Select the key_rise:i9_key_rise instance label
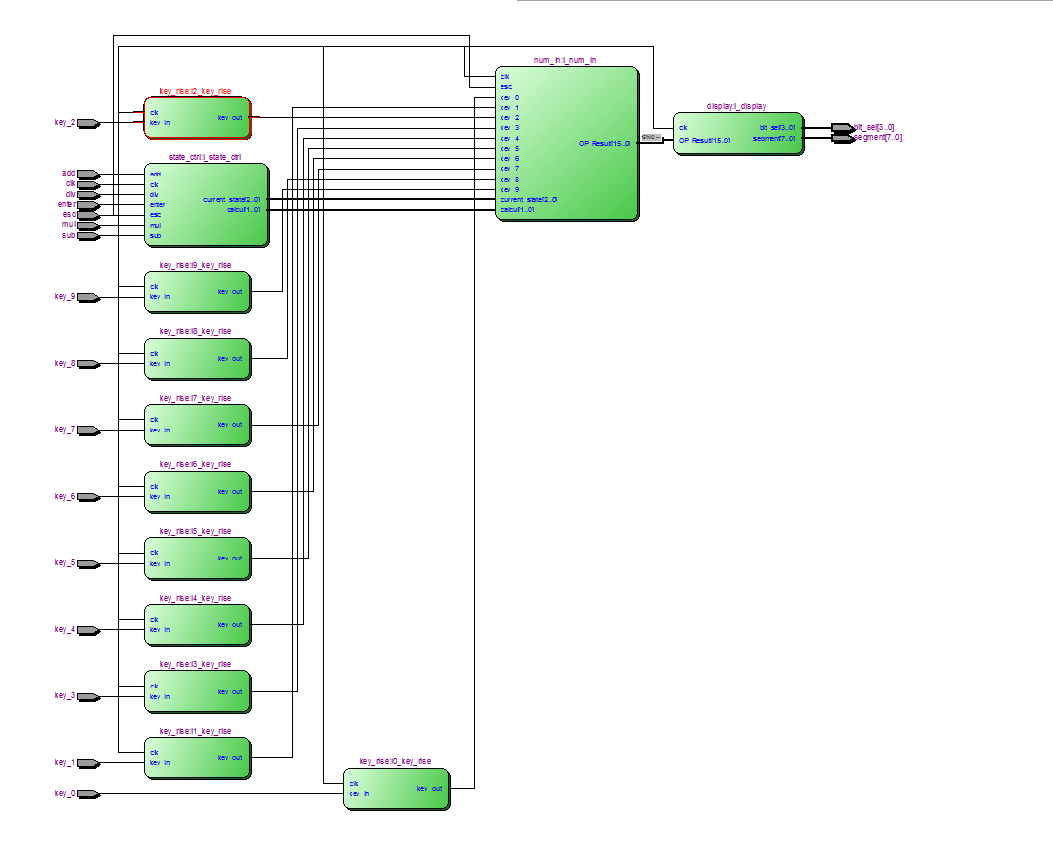The height and width of the screenshot is (841, 1053). pyautogui.click(x=196, y=264)
